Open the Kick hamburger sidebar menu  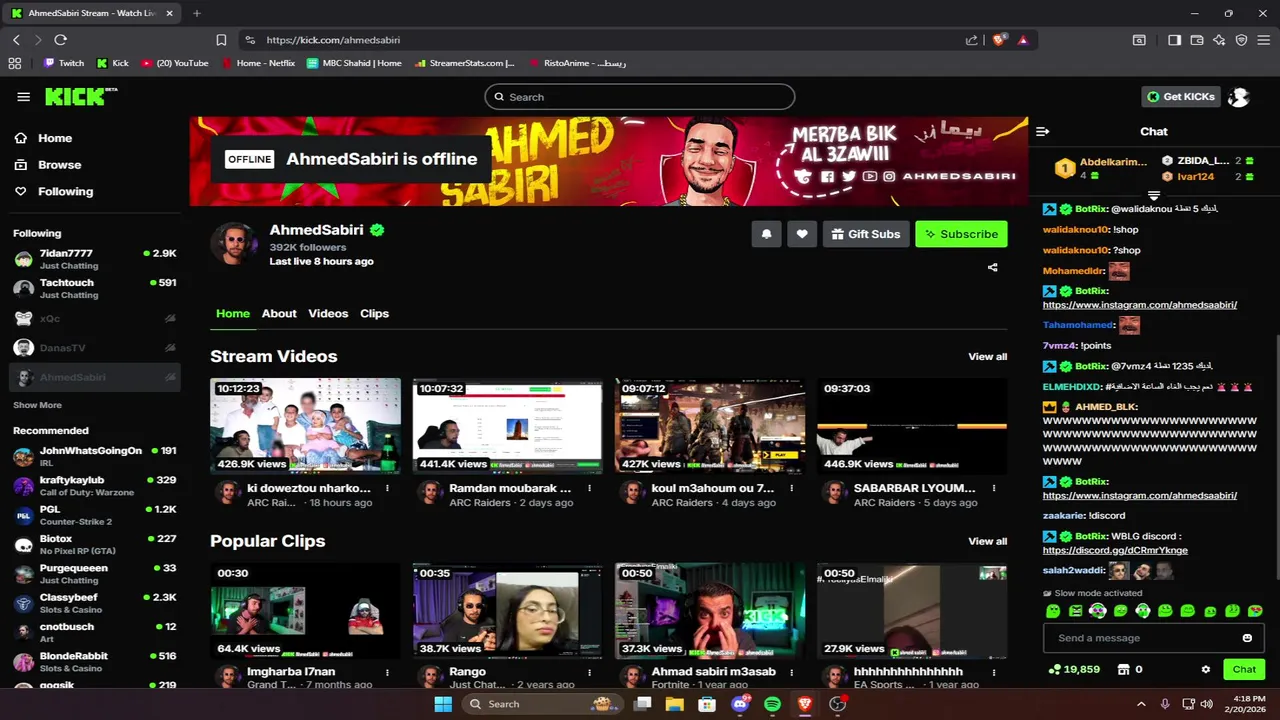pyautogui.click(x=23, y=97)
